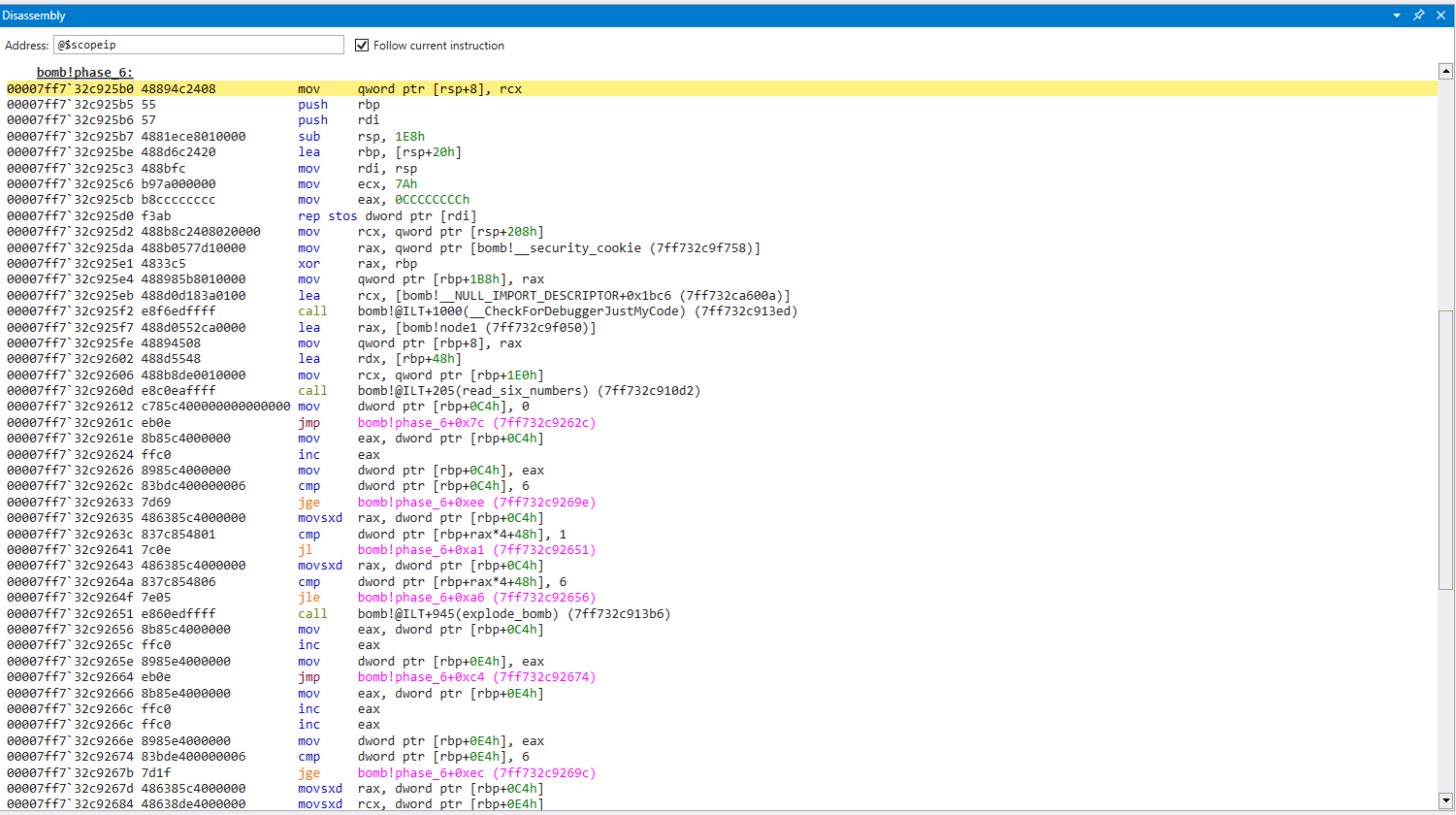Click the jmp target bomb!phase_6+0xc4

(475, 677)
